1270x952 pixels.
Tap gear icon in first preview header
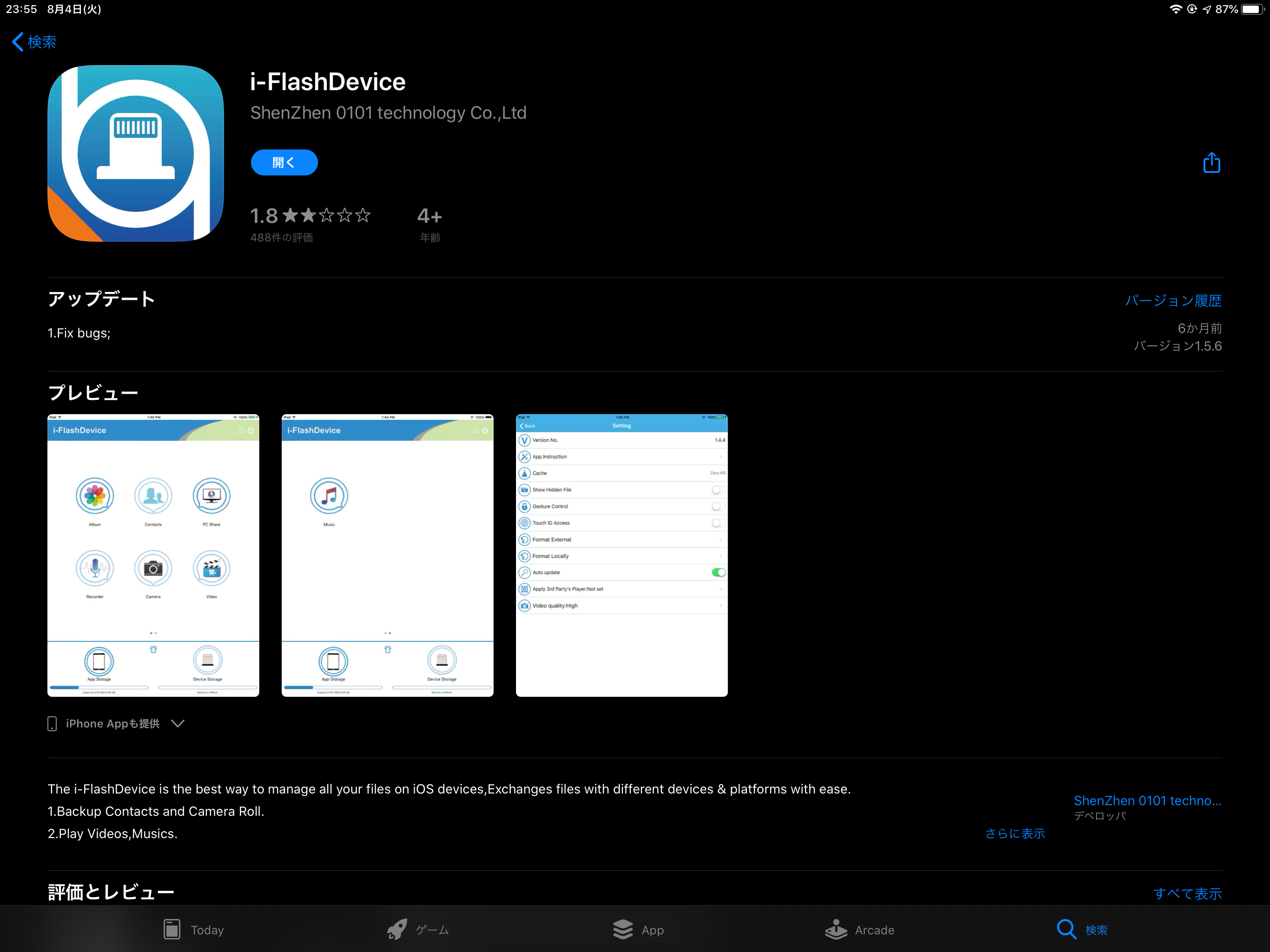point(251,430)
